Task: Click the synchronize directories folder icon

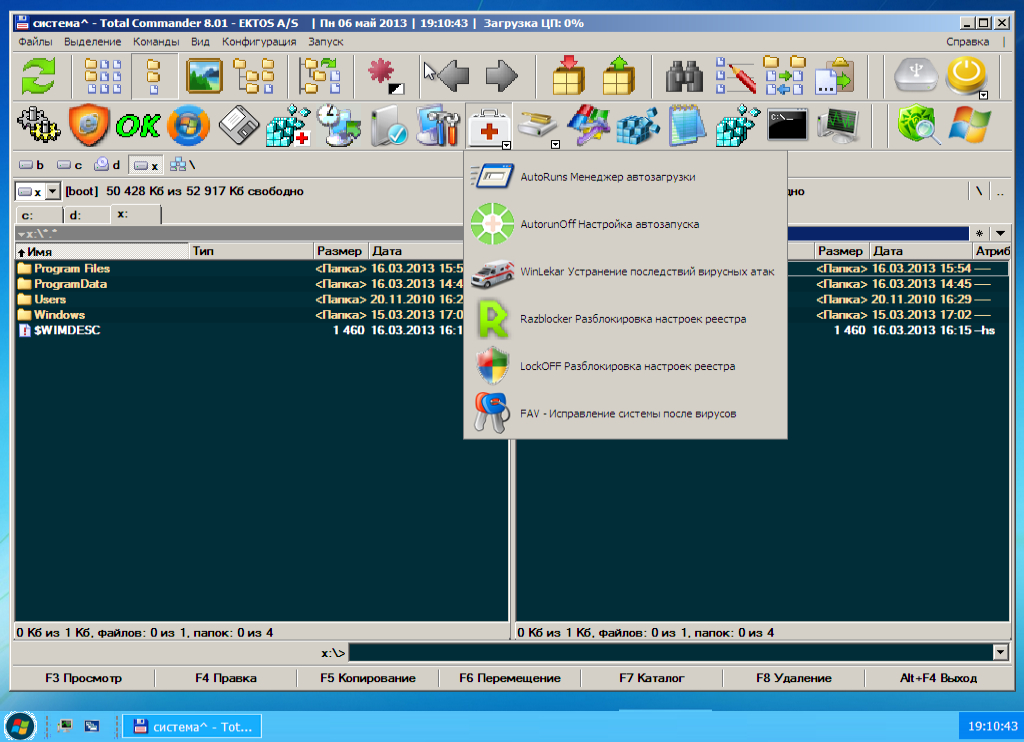Action: click(x=784, y=76)
